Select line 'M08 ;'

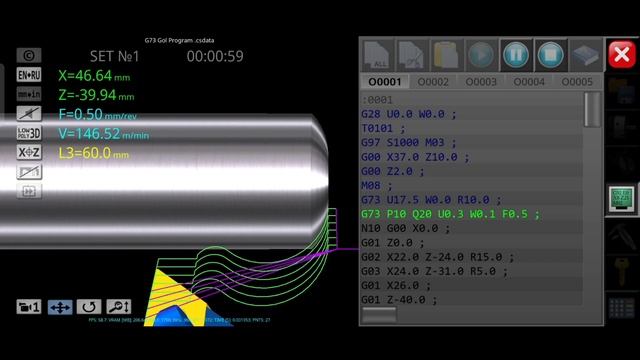pos(377,186)
